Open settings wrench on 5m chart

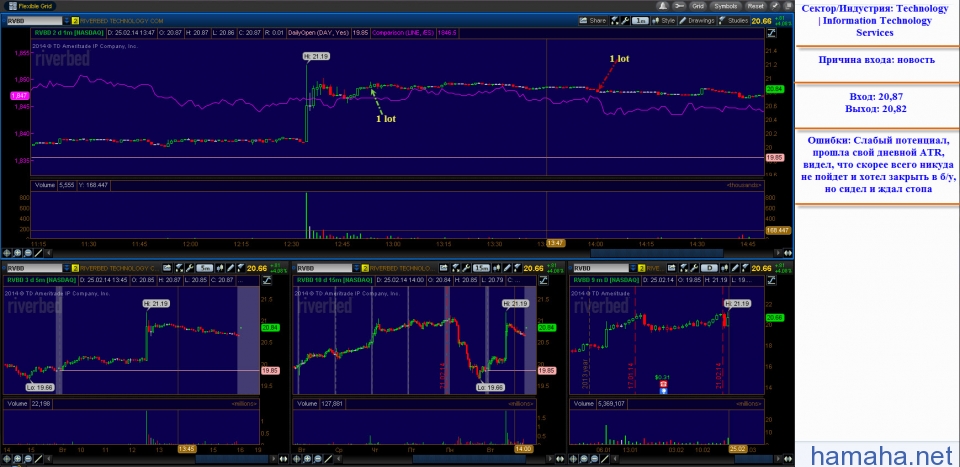tap(190, 268)
